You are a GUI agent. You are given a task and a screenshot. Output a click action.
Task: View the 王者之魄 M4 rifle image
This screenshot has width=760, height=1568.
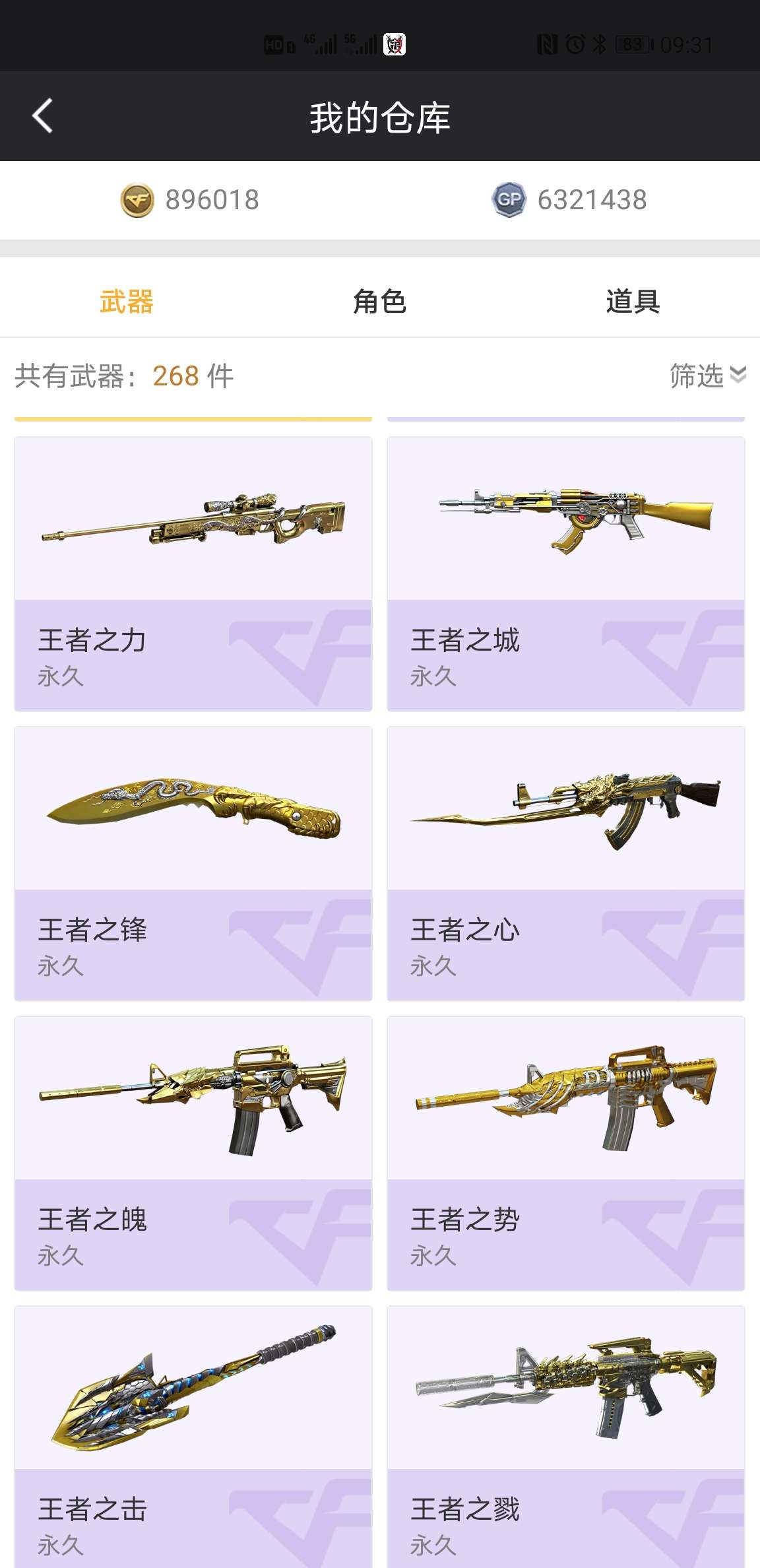[x=193, y=1098]
